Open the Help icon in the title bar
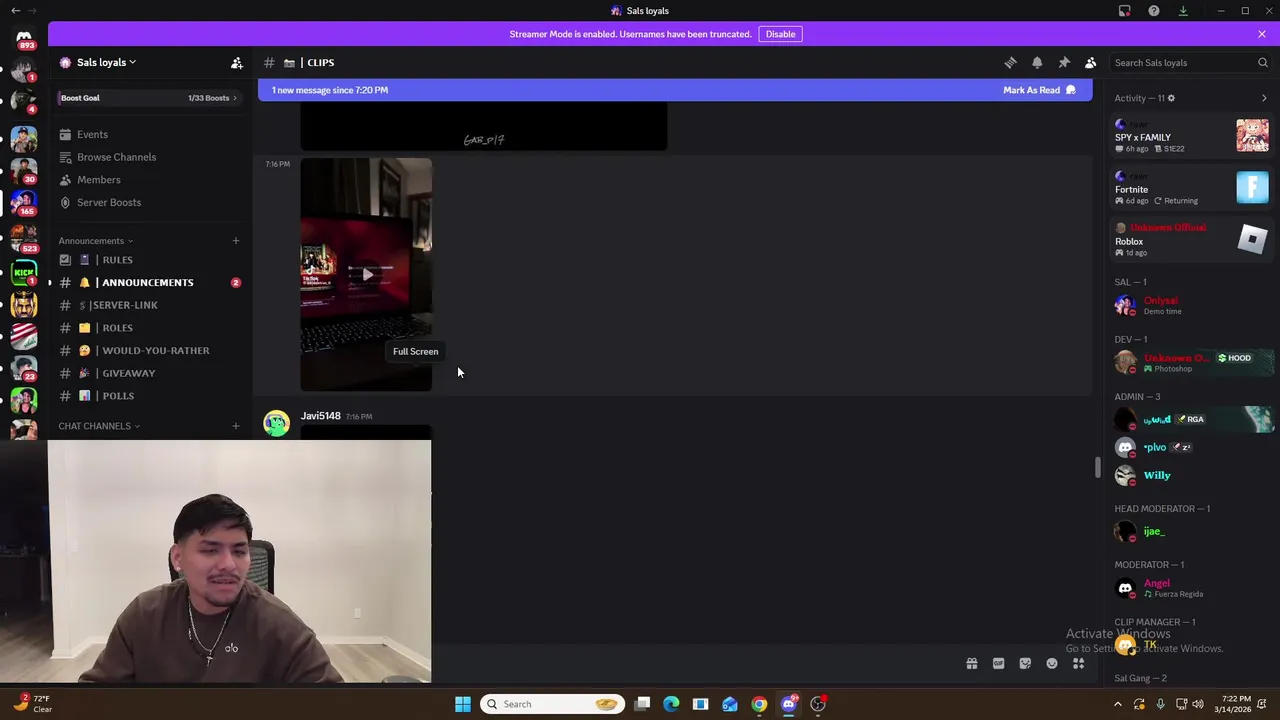The width and height of the screenshot is (1280, 720). point(1154,11)
